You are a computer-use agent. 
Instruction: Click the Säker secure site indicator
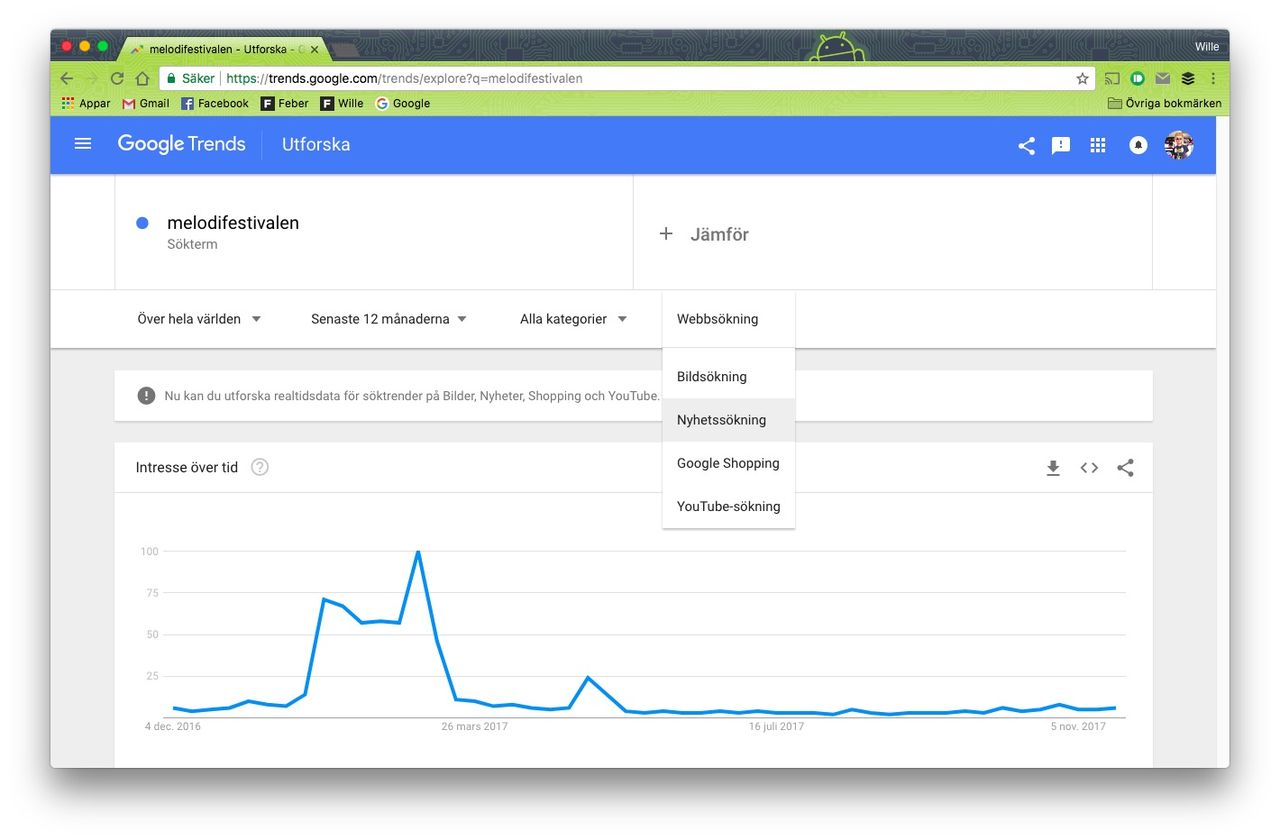tap(191, 78)
